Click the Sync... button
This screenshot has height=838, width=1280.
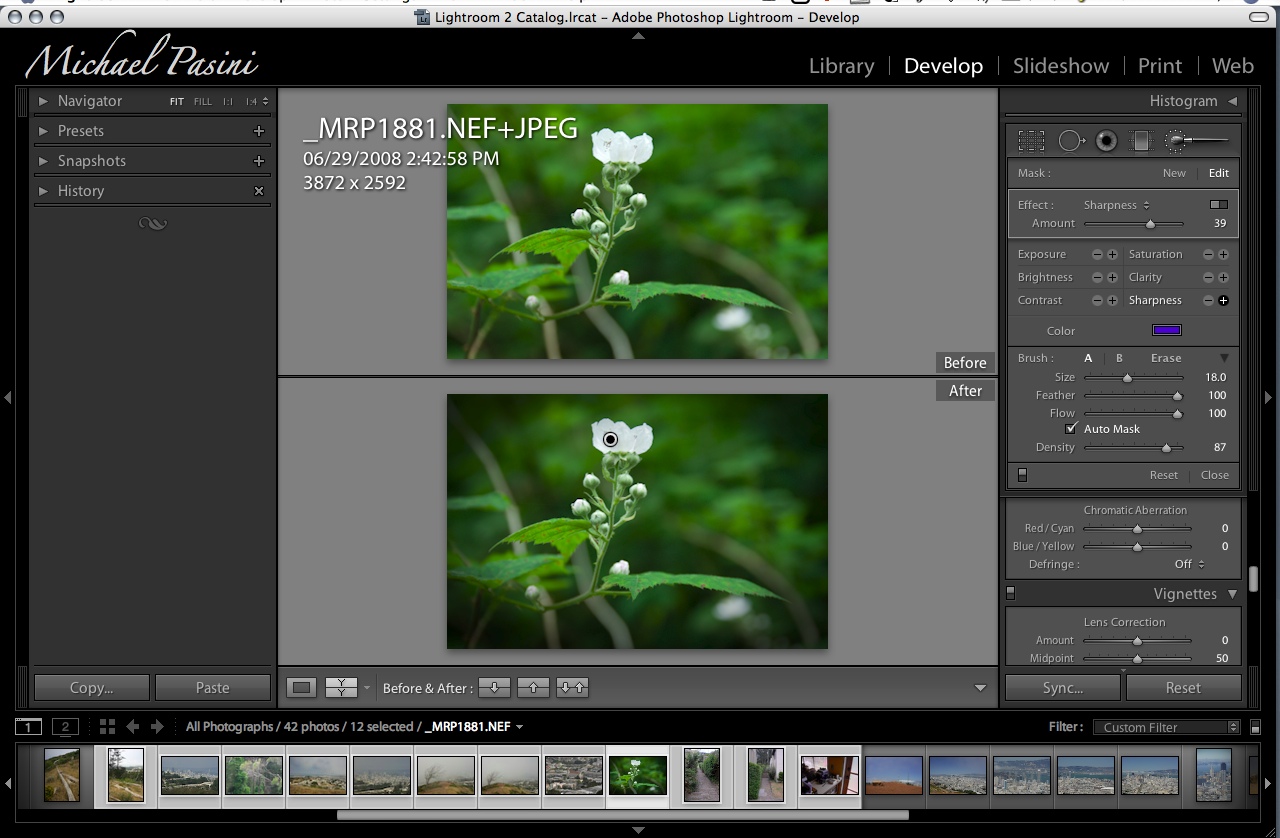[1062, 688]
